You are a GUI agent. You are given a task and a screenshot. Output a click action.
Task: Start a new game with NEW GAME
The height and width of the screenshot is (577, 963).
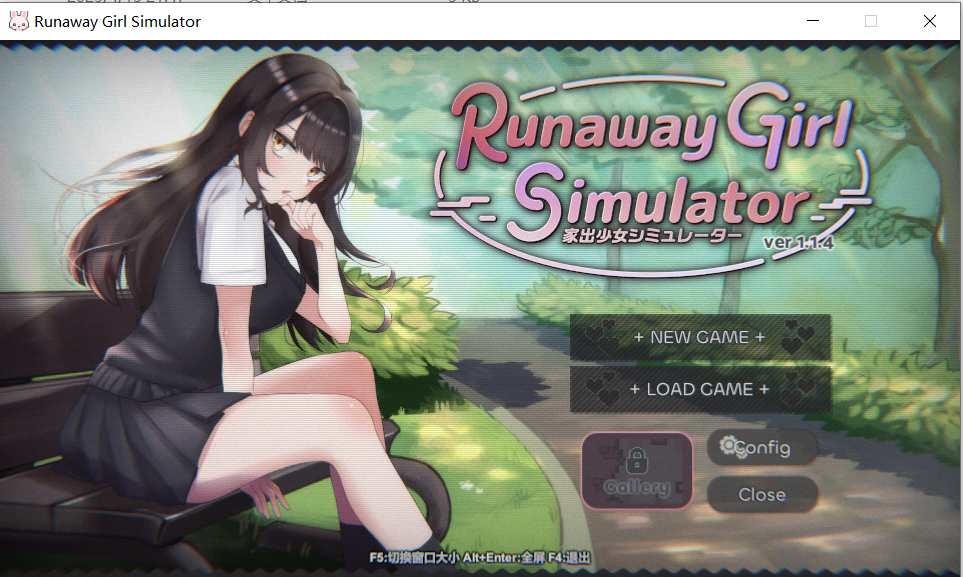pos(700,337)
